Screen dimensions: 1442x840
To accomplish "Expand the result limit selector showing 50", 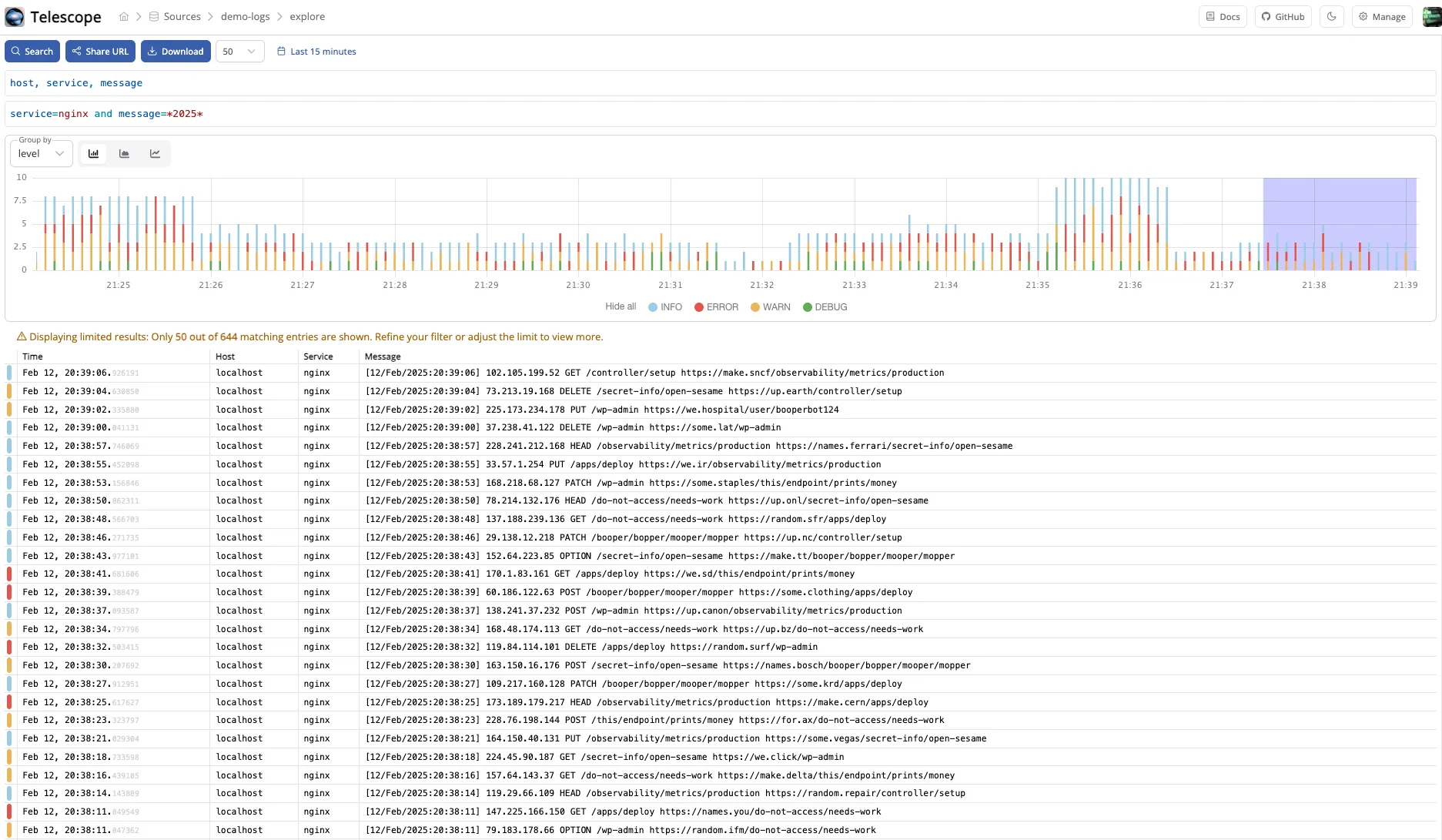I will point(239,51).
